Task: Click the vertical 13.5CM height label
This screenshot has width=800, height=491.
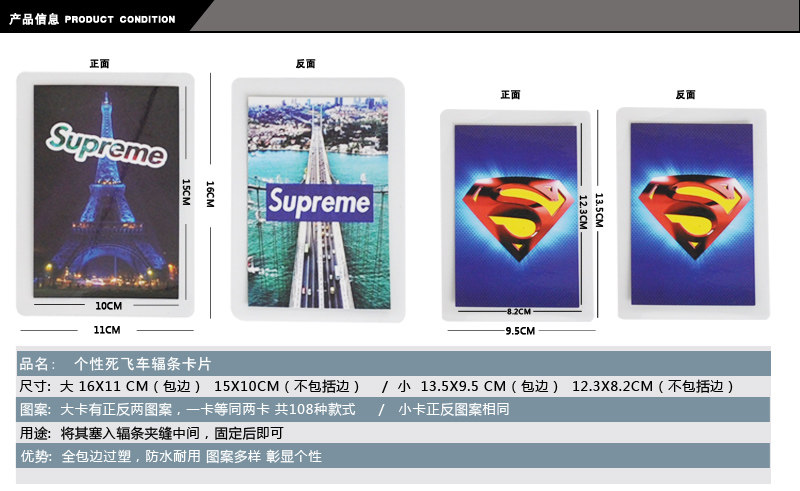Action: pyautogui.click(x=599, y=210)
